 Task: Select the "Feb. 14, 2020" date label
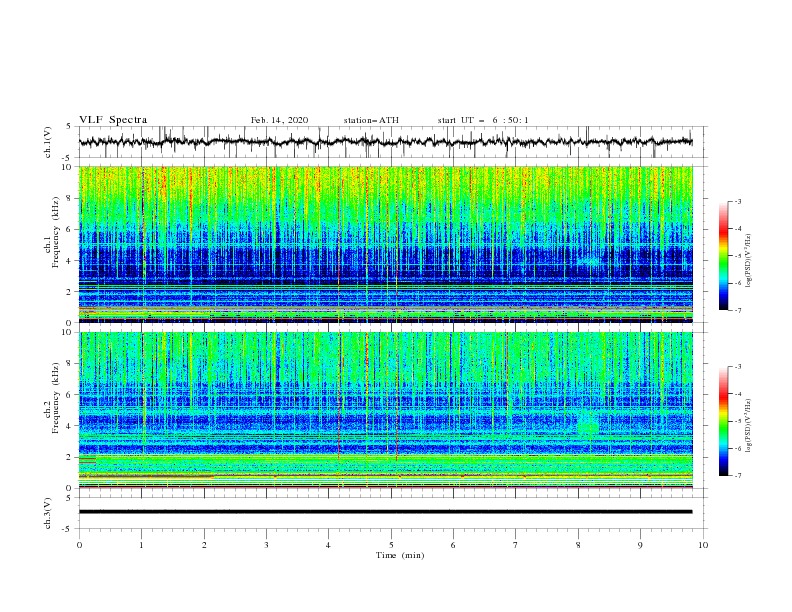tap(279, 120)
